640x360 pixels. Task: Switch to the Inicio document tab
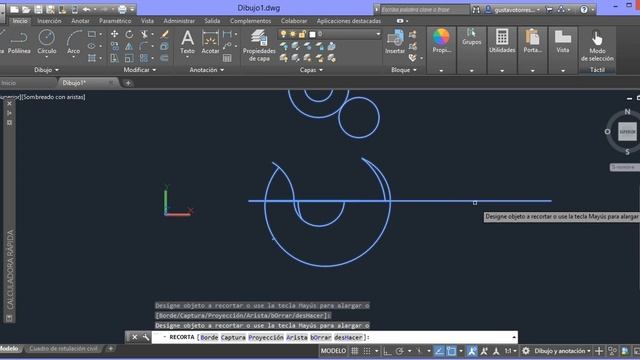pos(8,83)
